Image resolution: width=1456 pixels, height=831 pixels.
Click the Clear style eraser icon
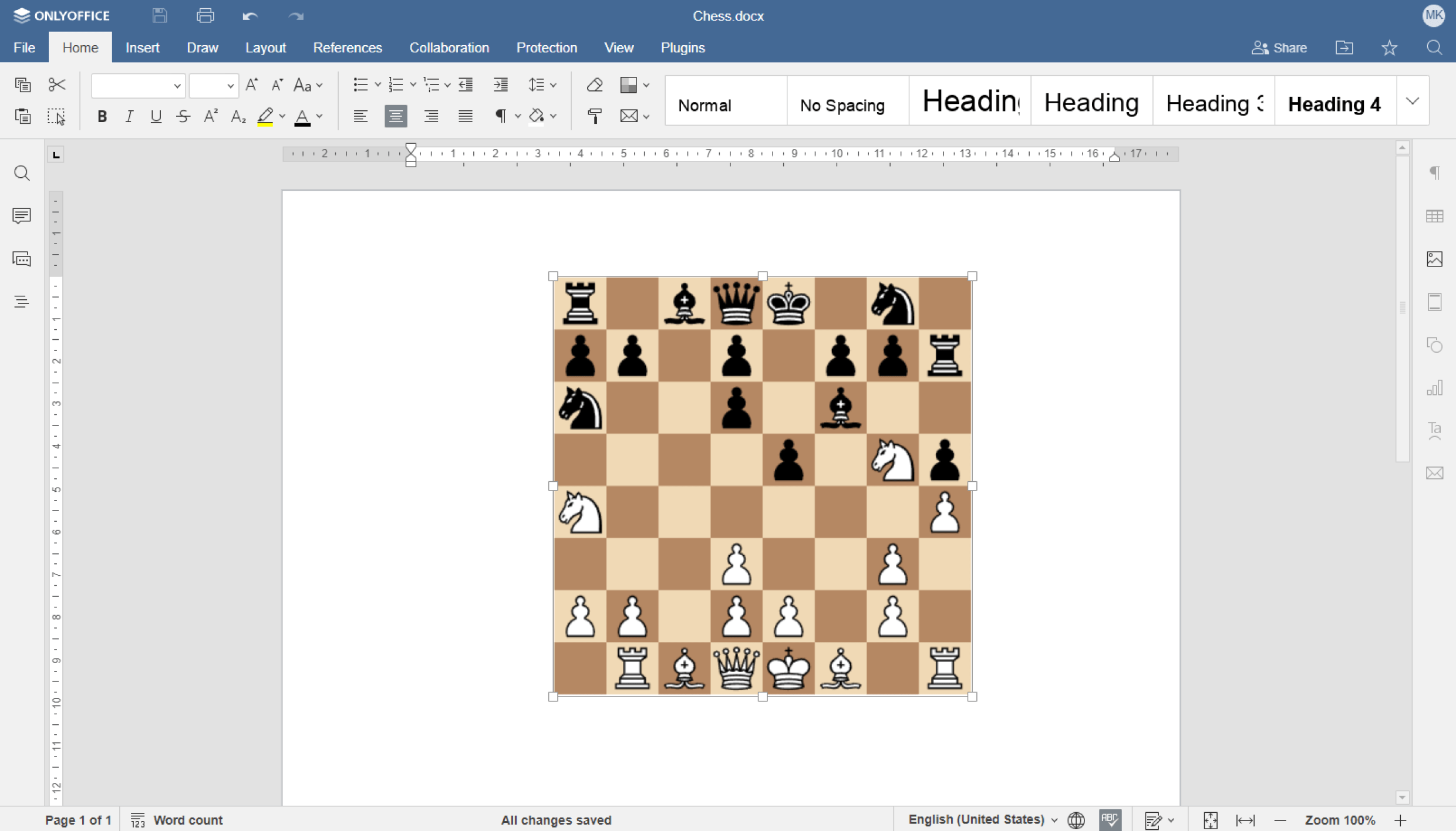click(594, 85)
